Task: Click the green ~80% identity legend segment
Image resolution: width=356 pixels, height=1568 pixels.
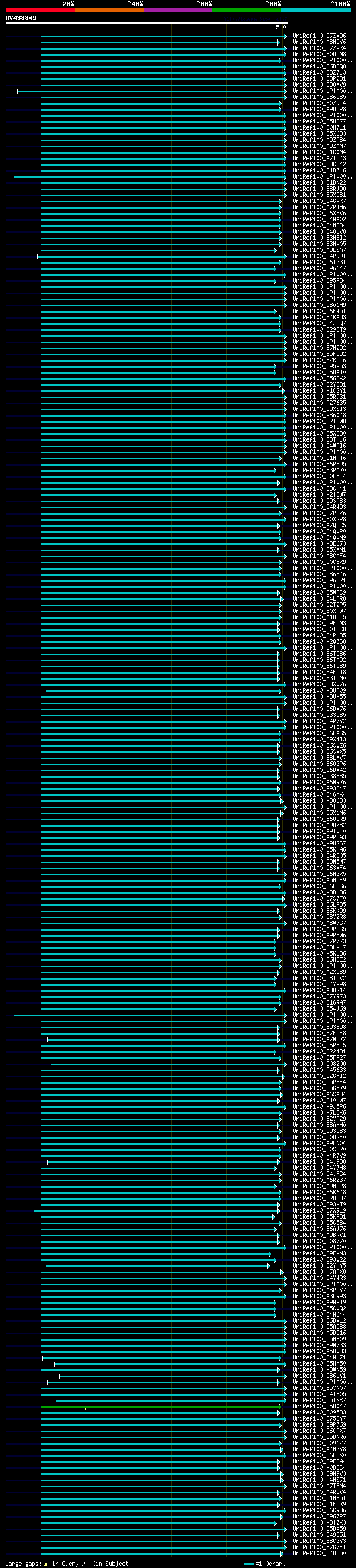Action: (x=247, y=10)
